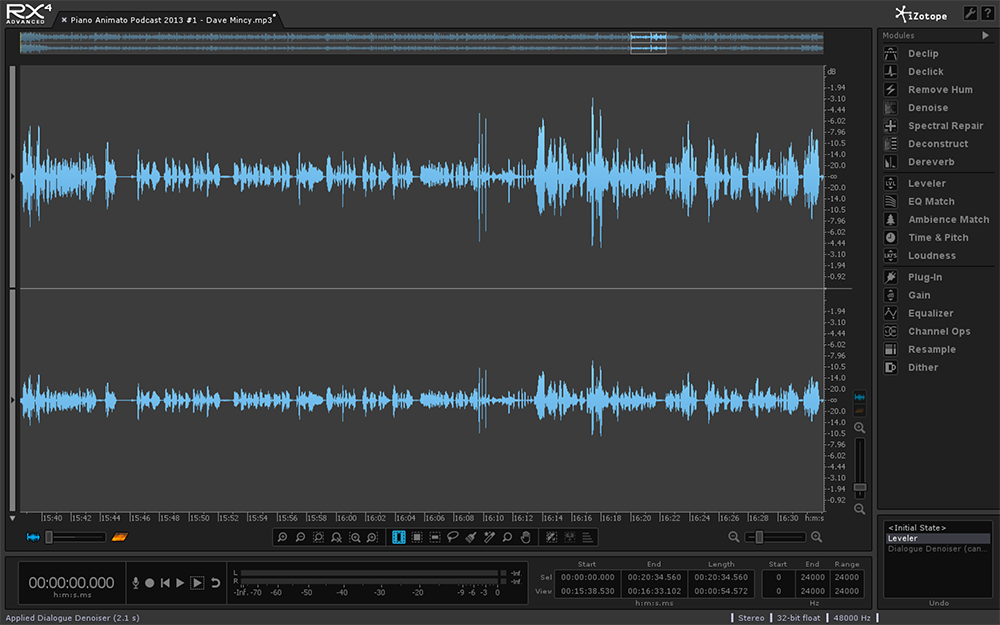Close the Piano Animato Podcast tab
Screen dimensions: 1000x625
point(64,20)
